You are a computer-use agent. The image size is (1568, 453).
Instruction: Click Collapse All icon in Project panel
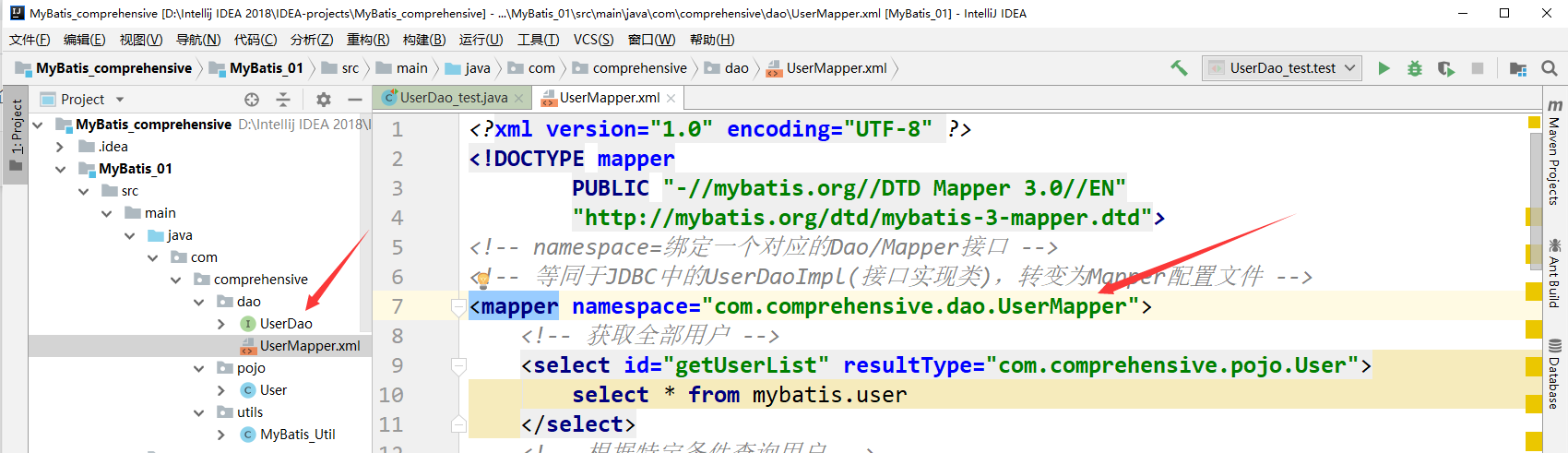click(283, 100)
